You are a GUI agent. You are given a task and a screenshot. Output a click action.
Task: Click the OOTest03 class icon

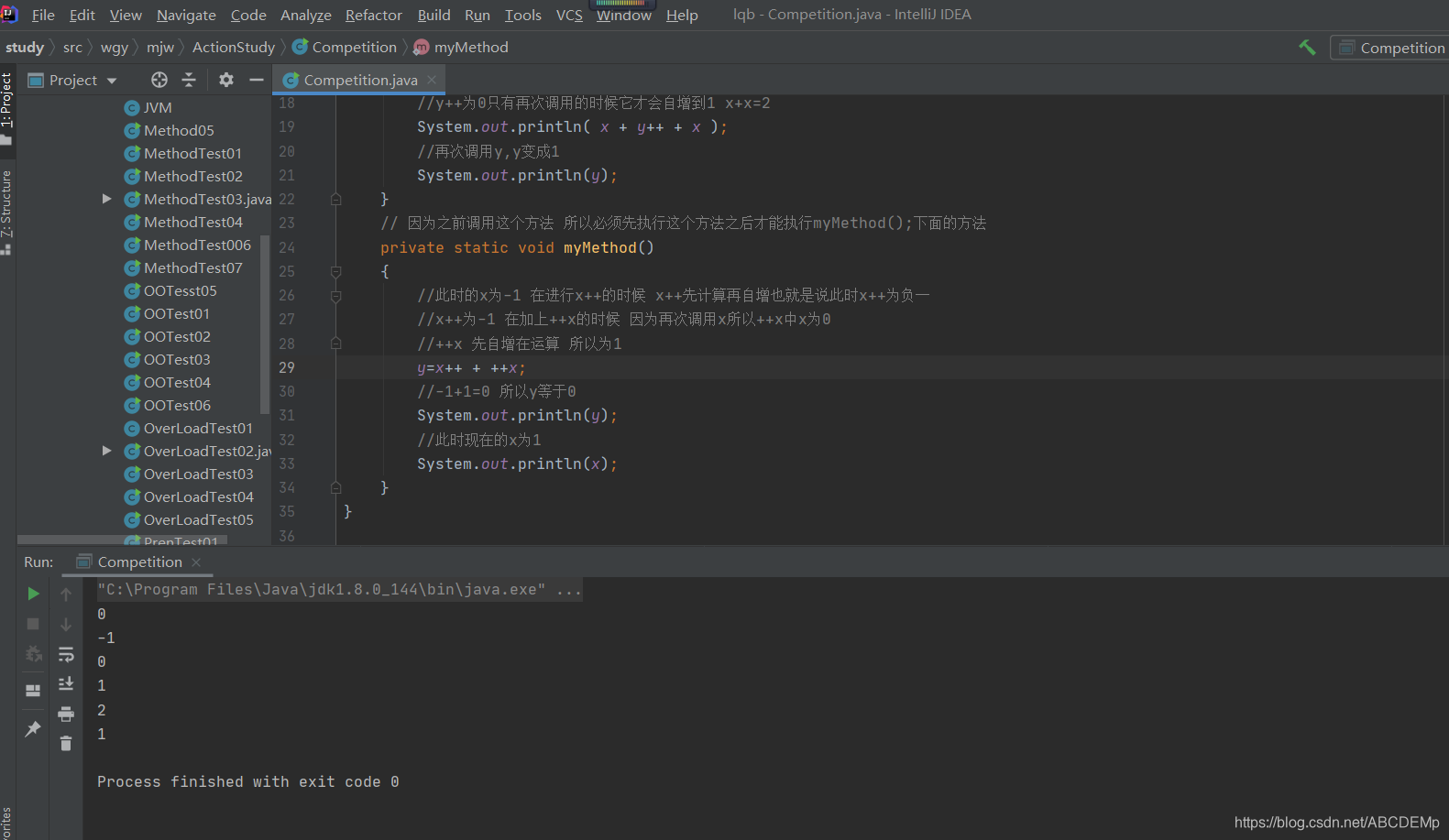(132, 360)
